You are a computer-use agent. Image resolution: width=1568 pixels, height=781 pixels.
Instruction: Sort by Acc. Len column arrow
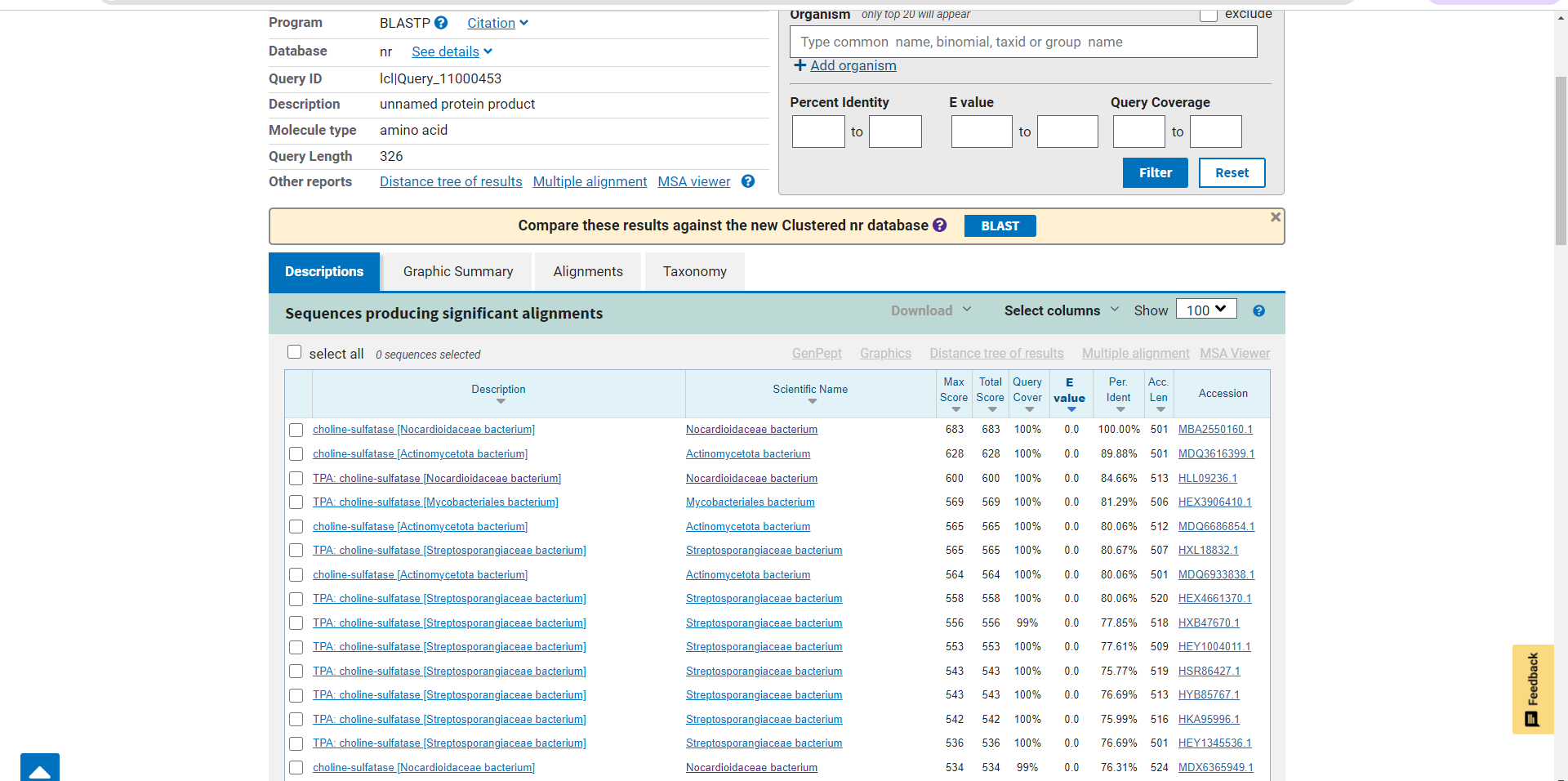tap(1160, 409)
